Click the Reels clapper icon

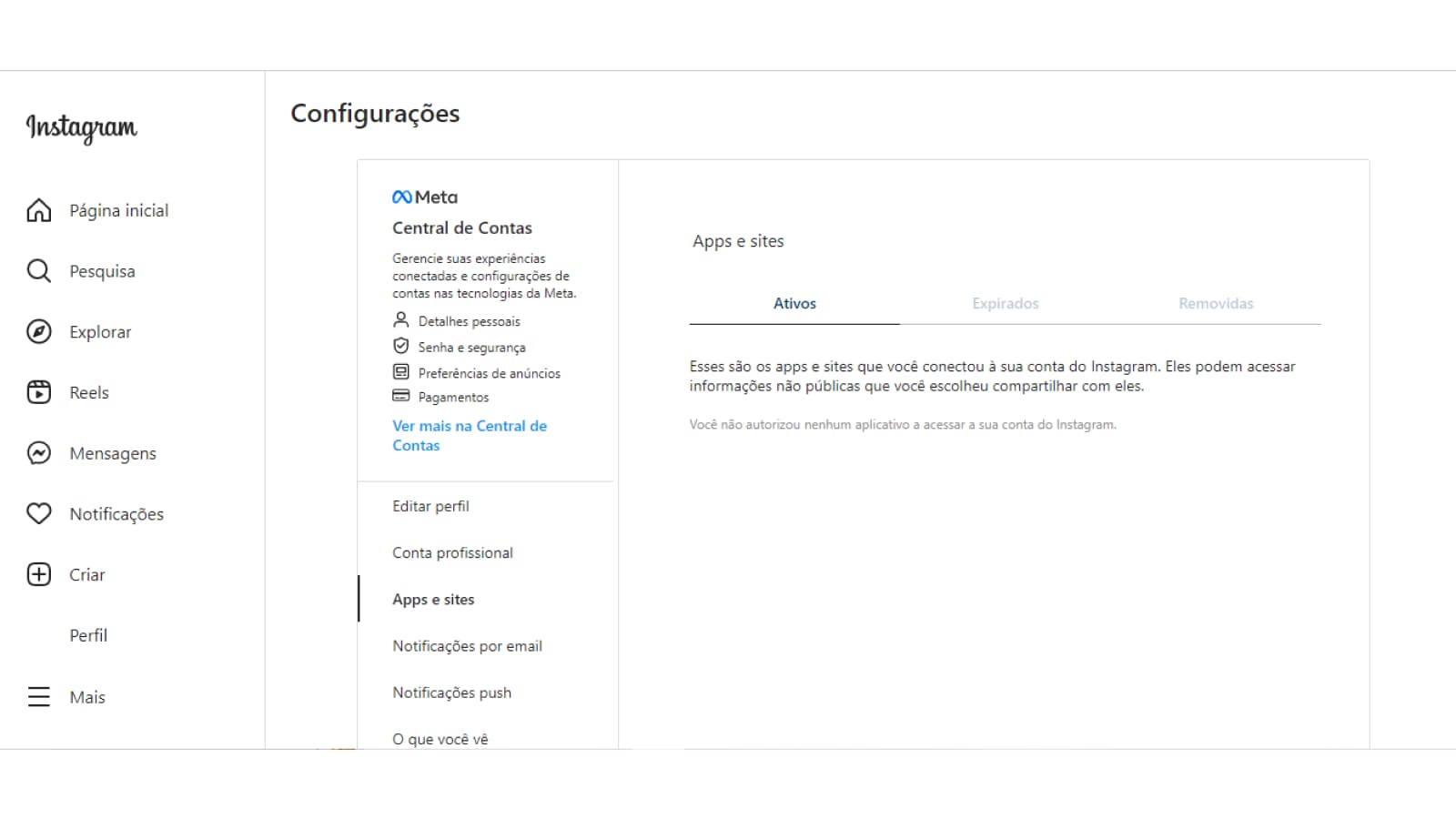click(39, 392)
